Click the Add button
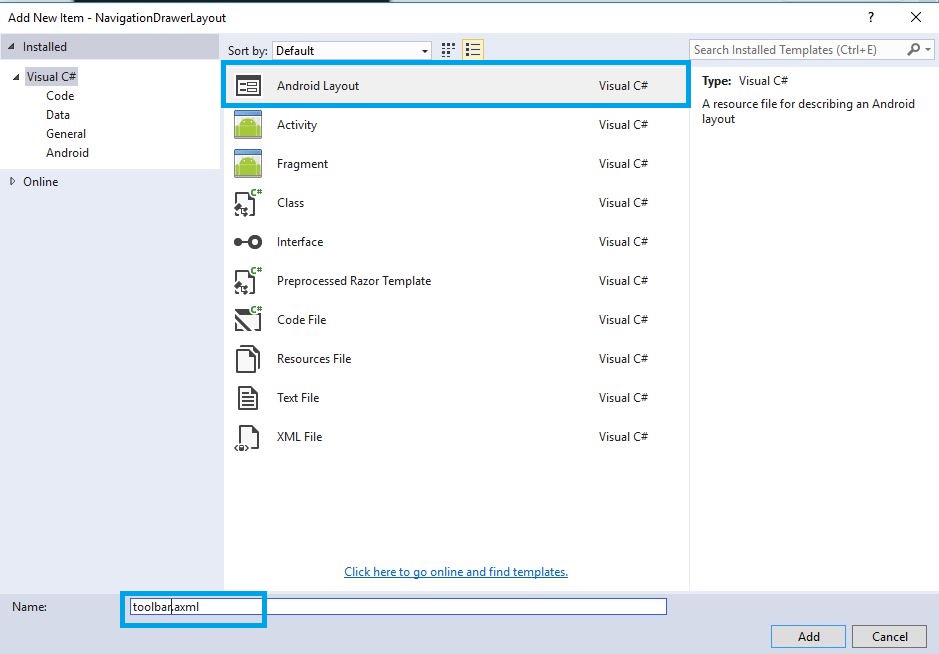 [807, 636]
